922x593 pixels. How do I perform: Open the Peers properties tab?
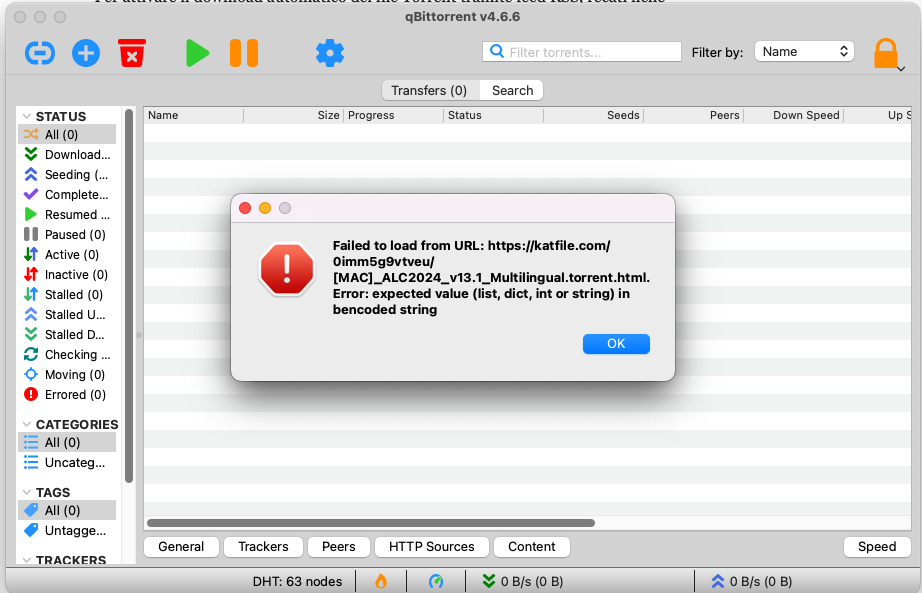pos(339,547)
